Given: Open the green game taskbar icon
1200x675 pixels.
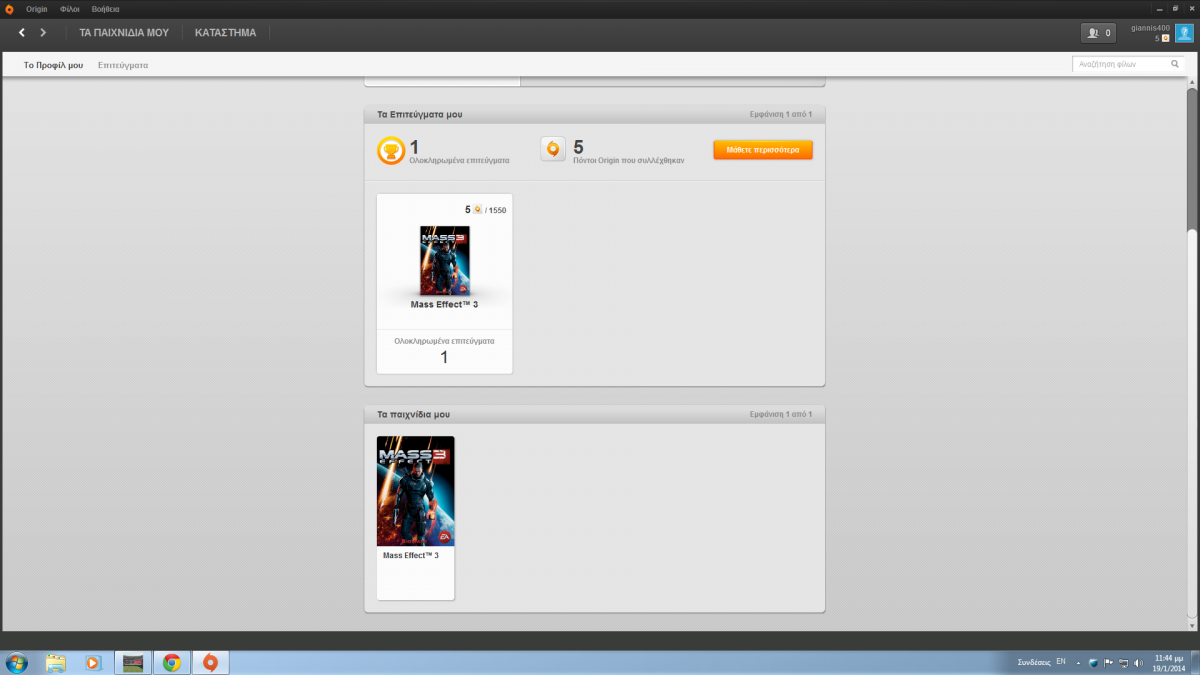Looking at the screenshot, I should click(x=132, y=662).
